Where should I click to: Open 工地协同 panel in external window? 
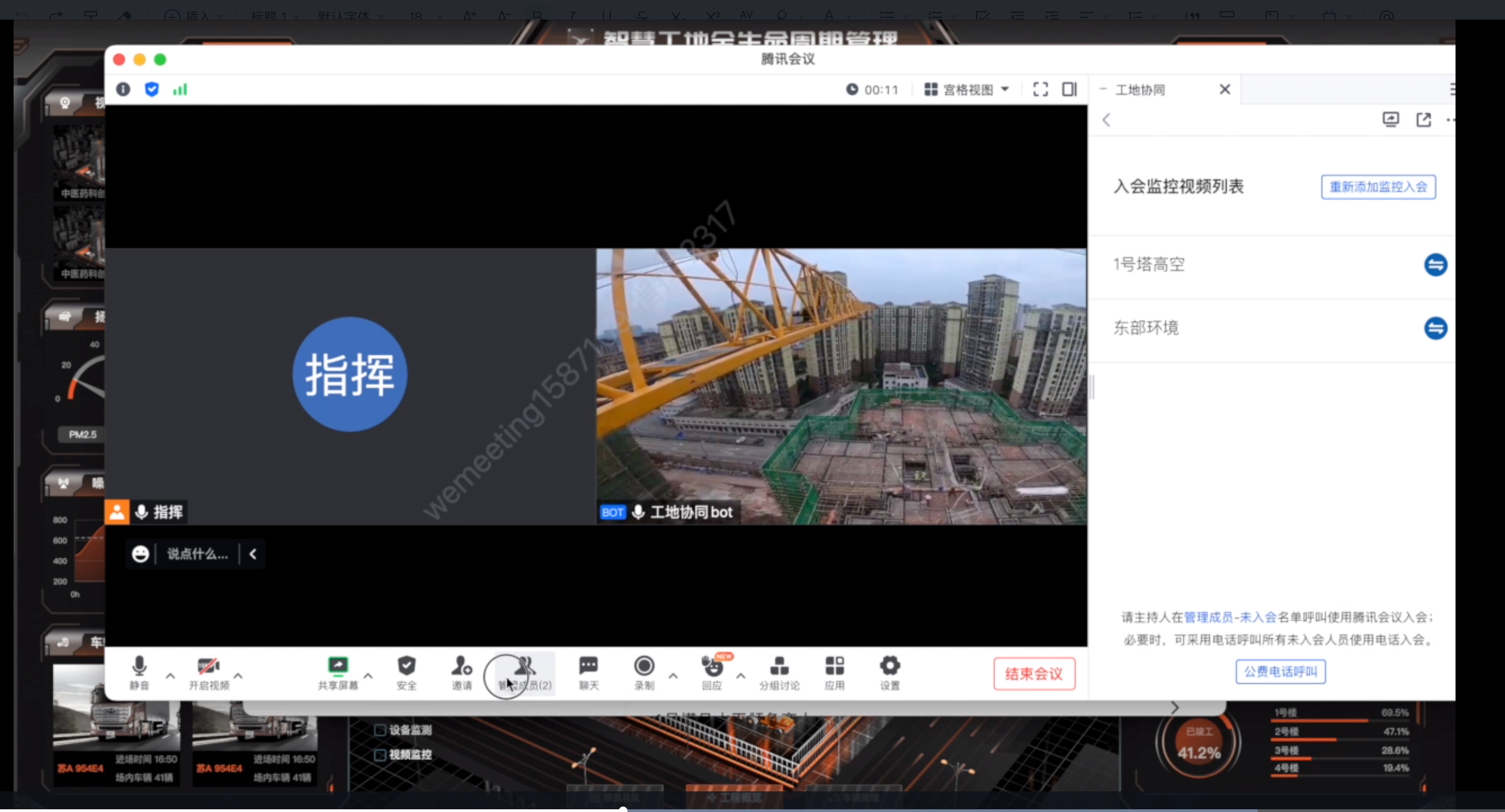tap(1424, 120)
